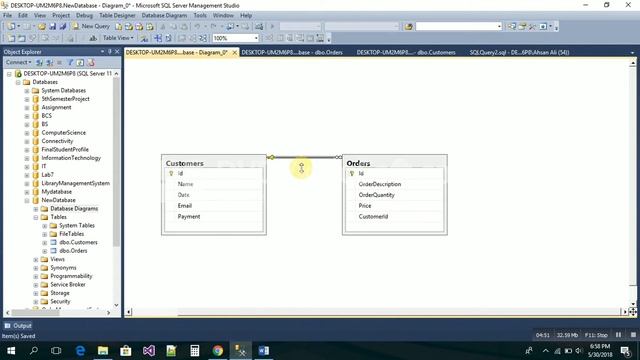Click the New Table icon in diagram toolbar
Viewport: 640px width, 360px height.
(11, 38)
